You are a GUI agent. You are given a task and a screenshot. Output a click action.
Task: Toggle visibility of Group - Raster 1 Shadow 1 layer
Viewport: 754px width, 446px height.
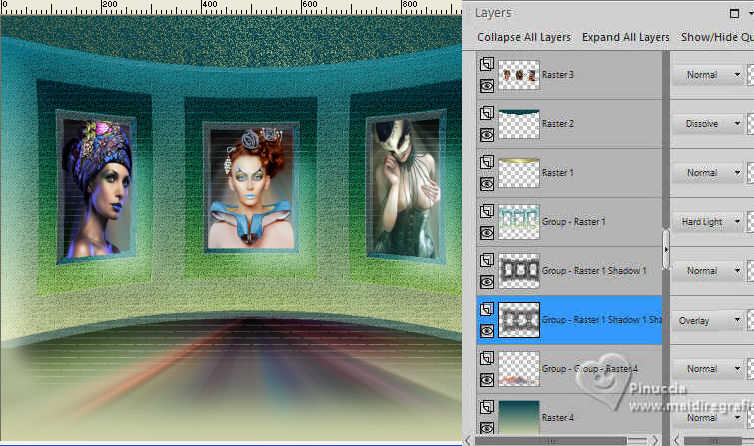487,282
